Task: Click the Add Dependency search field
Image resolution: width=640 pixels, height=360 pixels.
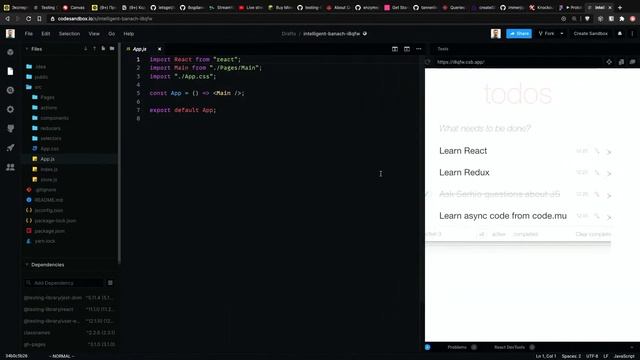Action: (x=64, y=283)
